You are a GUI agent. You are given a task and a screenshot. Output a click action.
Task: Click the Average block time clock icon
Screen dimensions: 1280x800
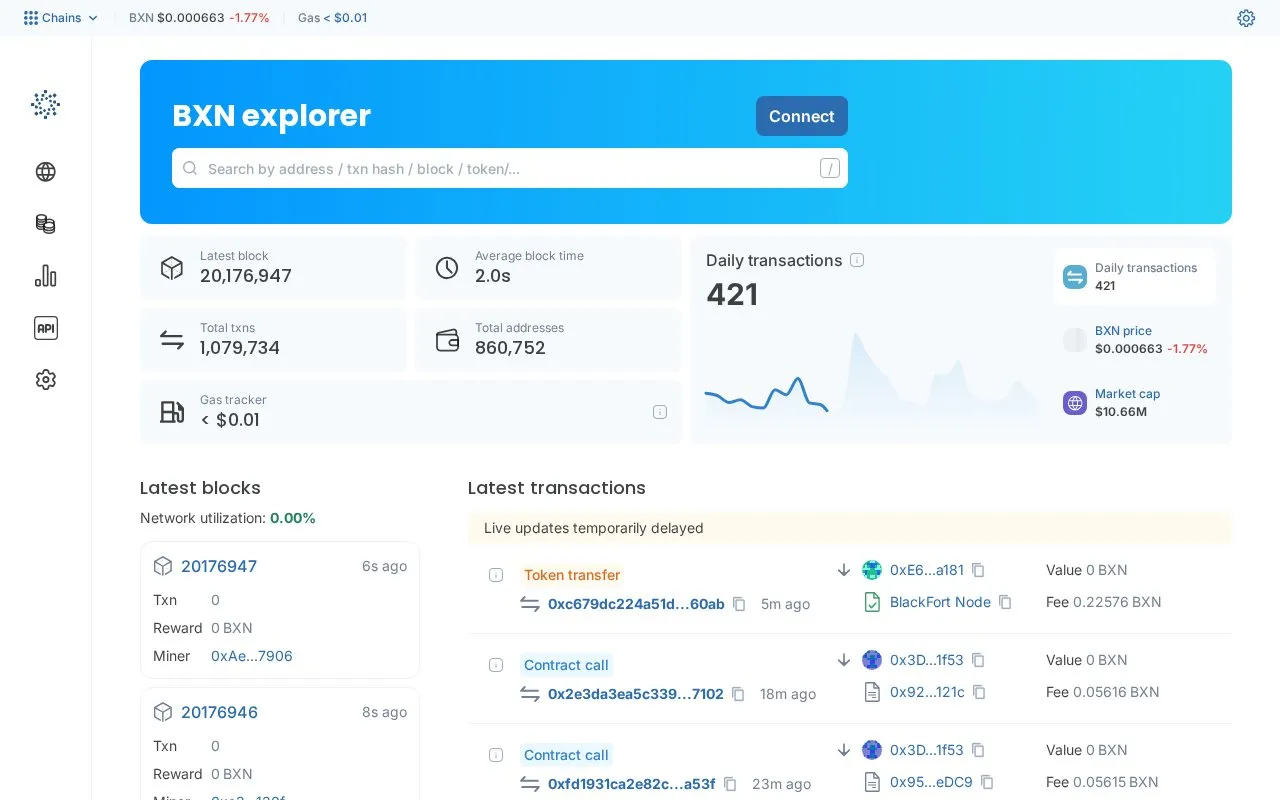pyautogui.click(x=447, y=268)
